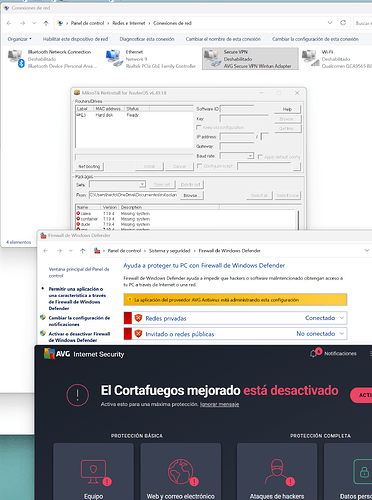This screenshot has width=372, height=500.
Task: Click Habilitar este dispositivo de red
Action: coord(75,39)
